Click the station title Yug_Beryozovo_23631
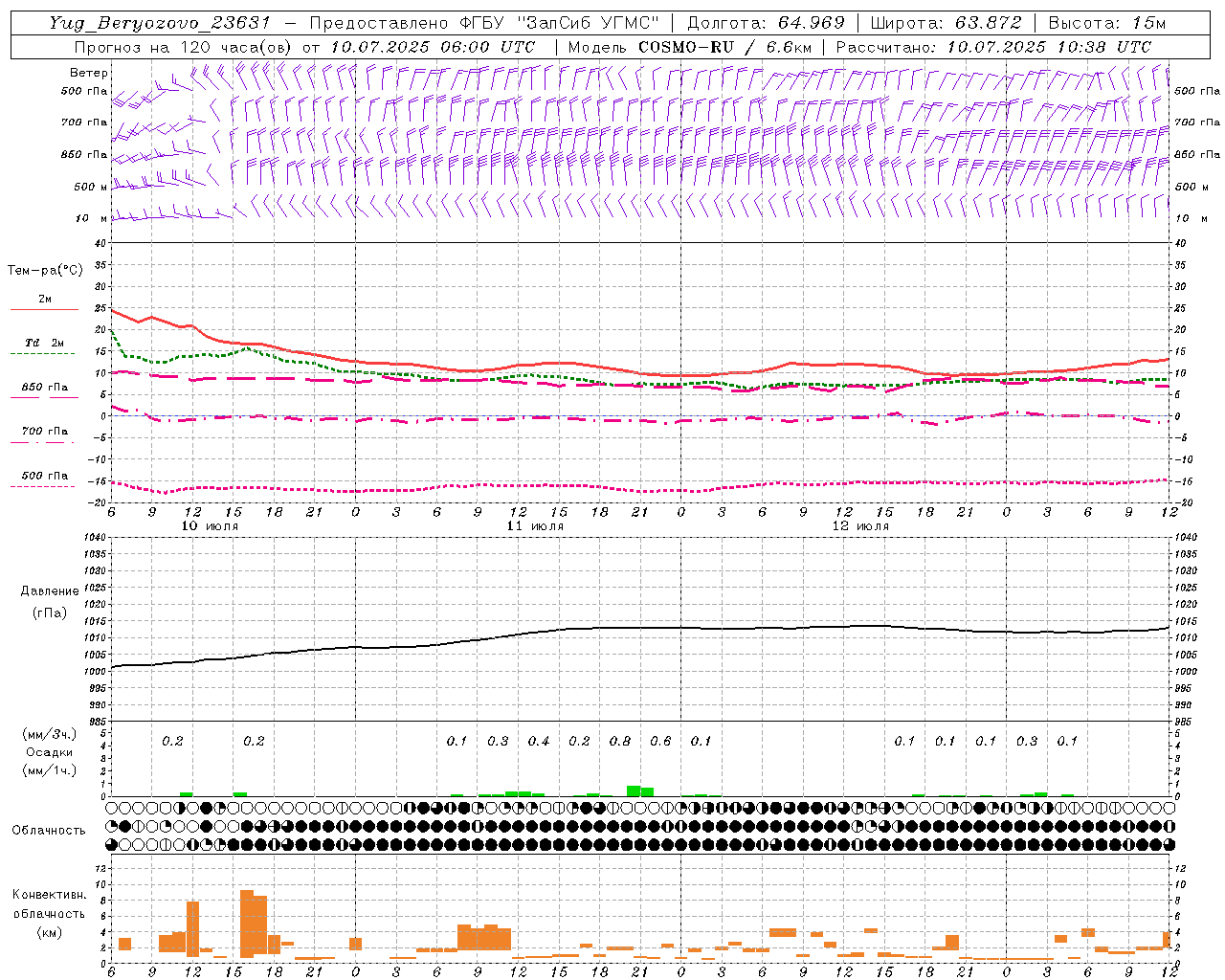 pyautogui.click(x=161, y=23)
